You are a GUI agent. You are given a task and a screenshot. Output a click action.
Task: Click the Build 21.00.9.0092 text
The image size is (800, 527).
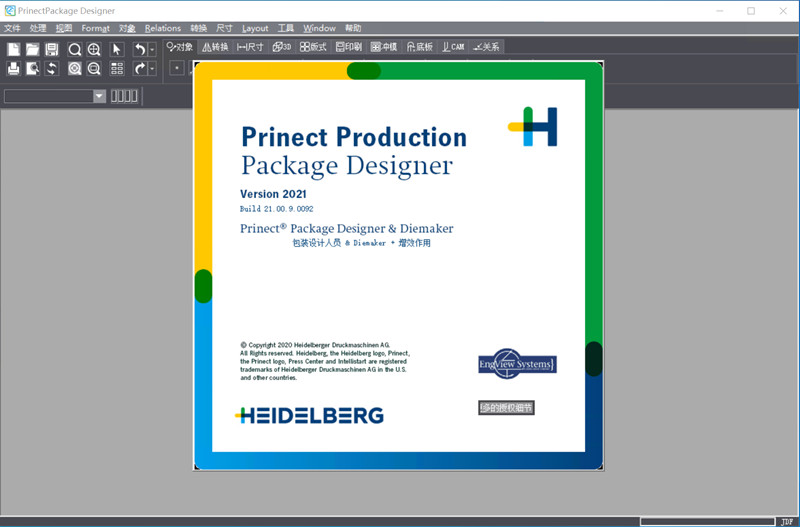[277, 209]
